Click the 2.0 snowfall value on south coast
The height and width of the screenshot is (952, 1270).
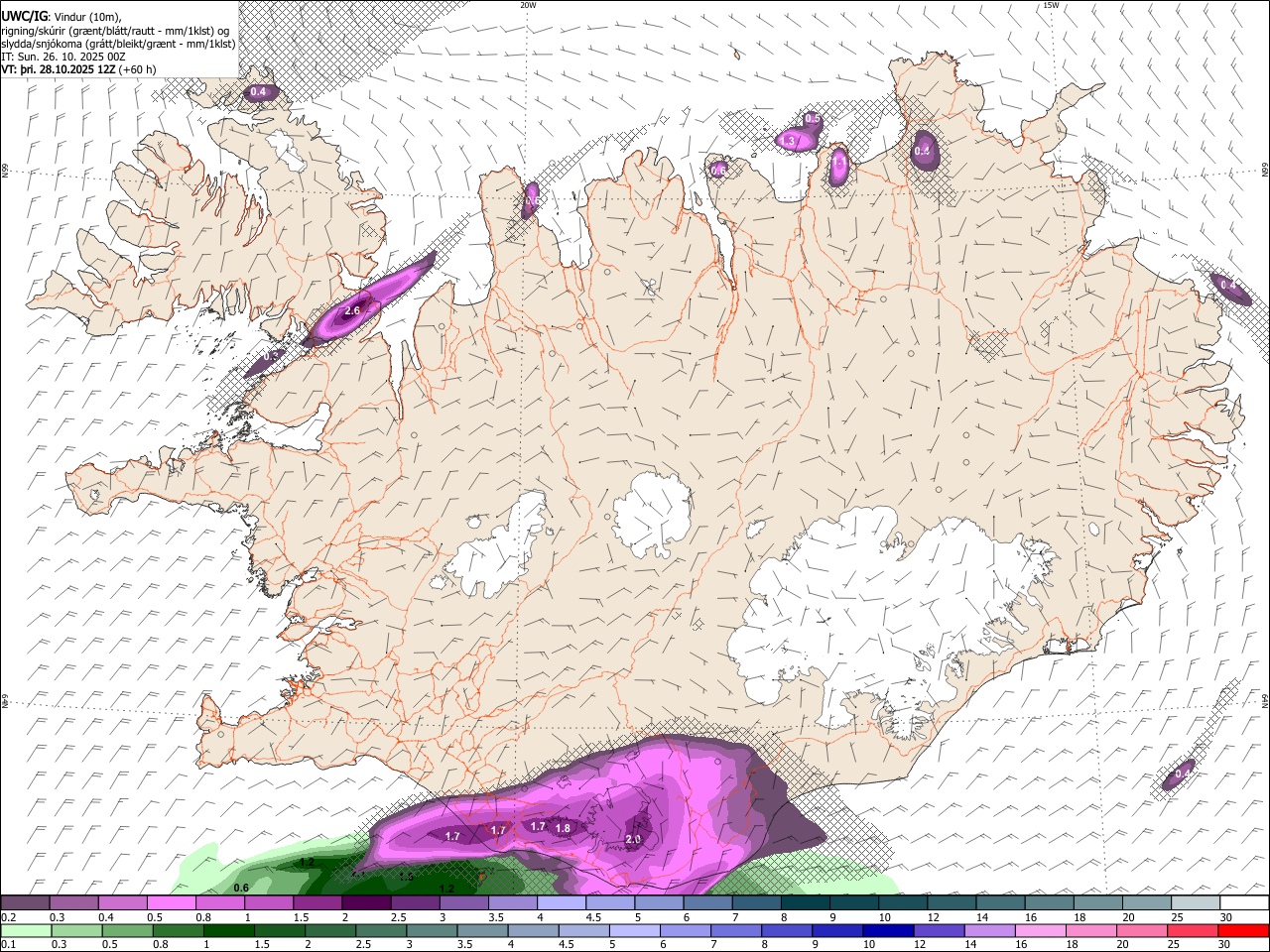pyautogui.click(x=634, y=839)
